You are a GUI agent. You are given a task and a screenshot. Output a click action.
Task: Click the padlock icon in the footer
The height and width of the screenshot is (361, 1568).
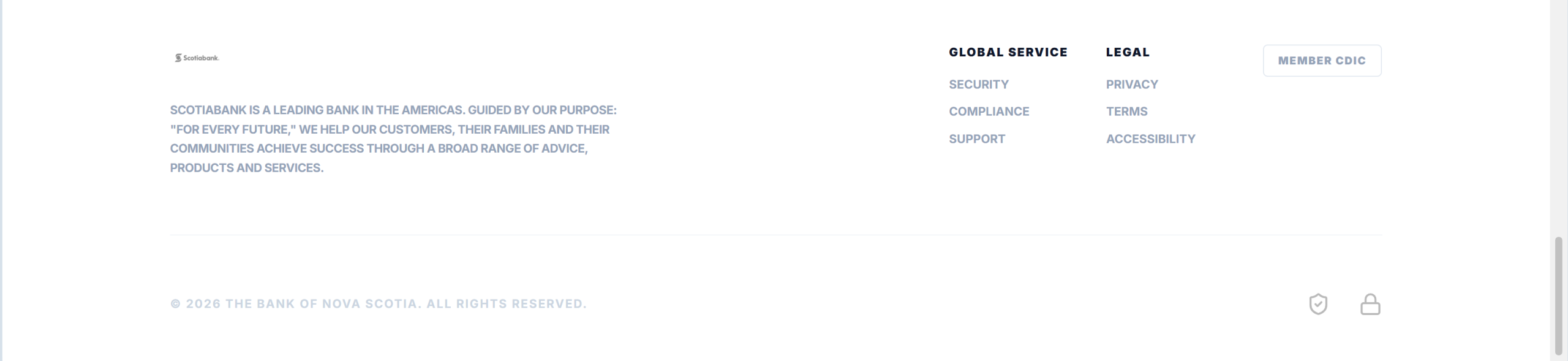pos(1370,304)
